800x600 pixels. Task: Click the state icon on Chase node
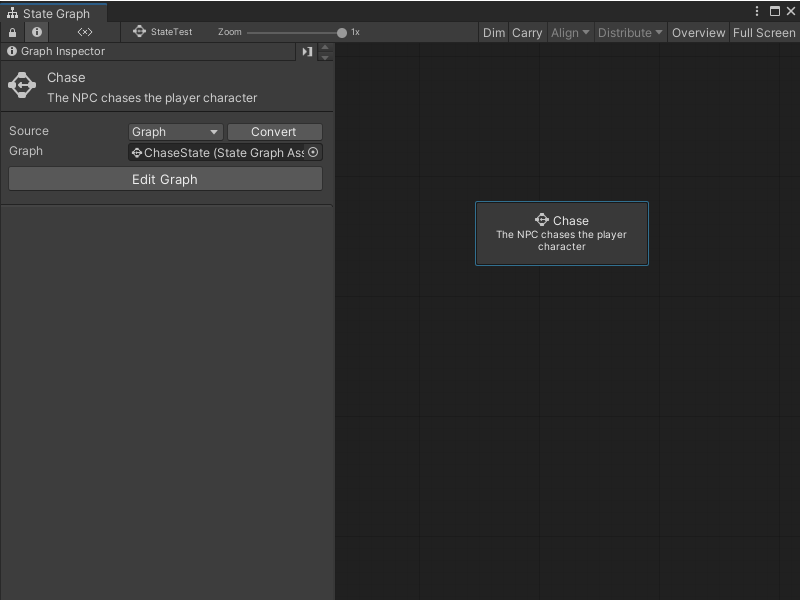point(541,220)
